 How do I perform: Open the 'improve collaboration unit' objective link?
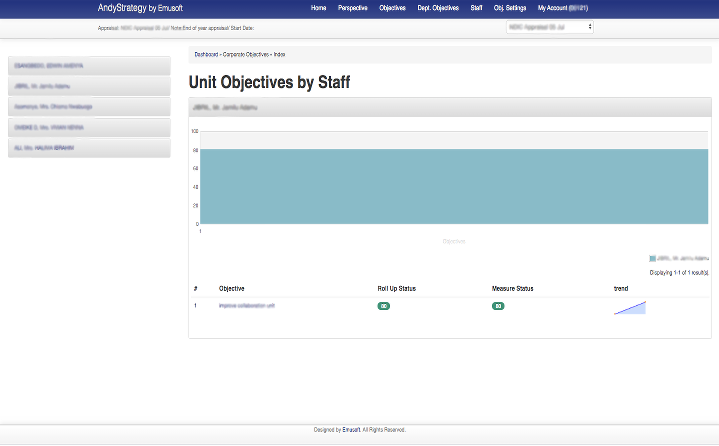[x=247, y=306]
